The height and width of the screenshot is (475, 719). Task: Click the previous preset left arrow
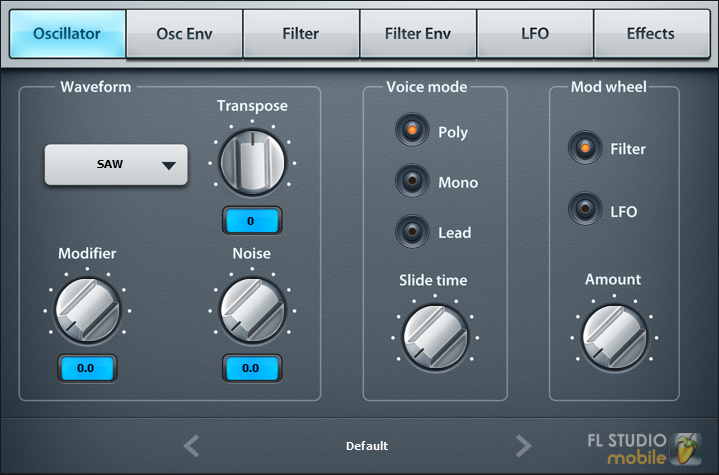192,446
